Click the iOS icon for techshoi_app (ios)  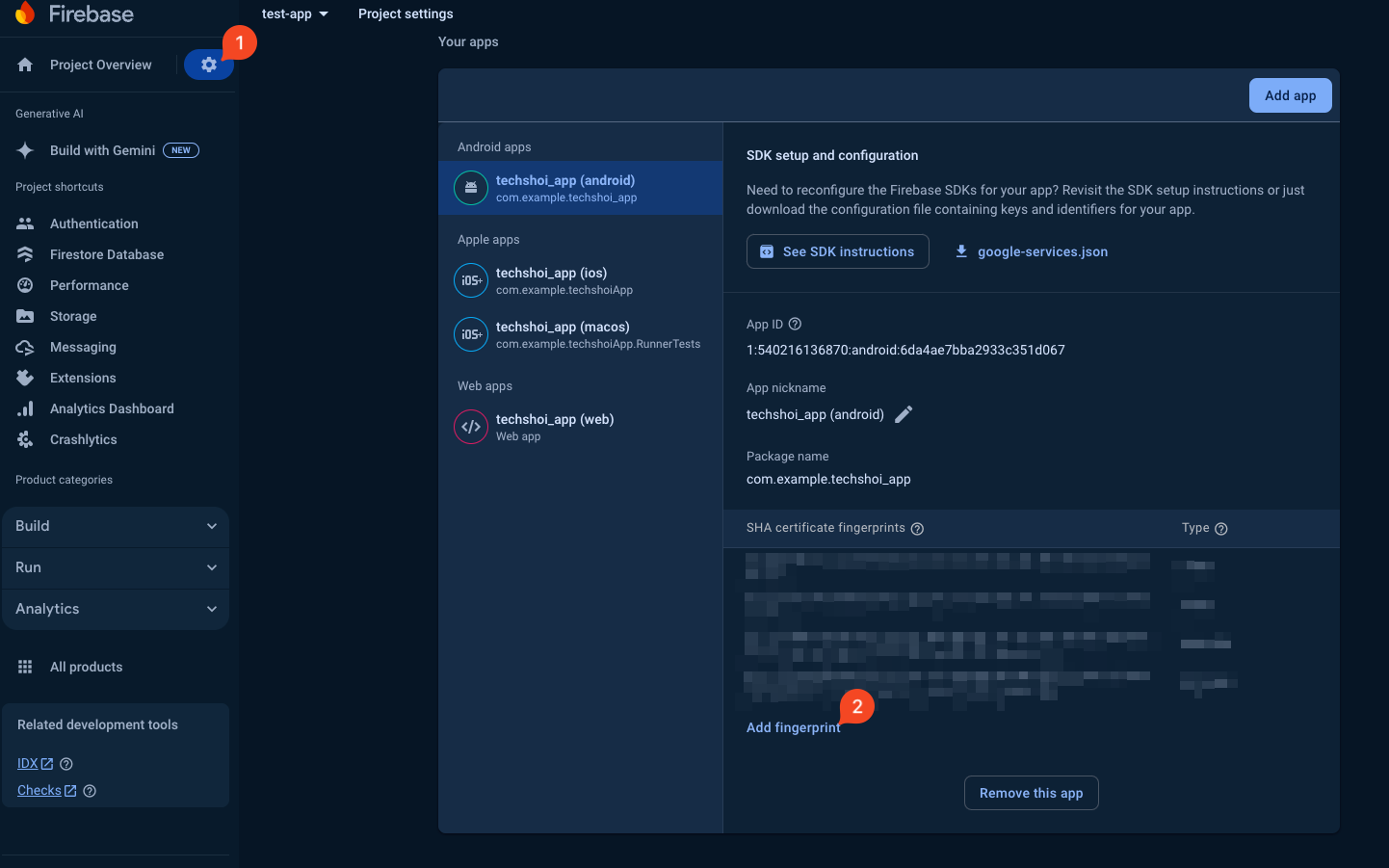tap(471, 280)
